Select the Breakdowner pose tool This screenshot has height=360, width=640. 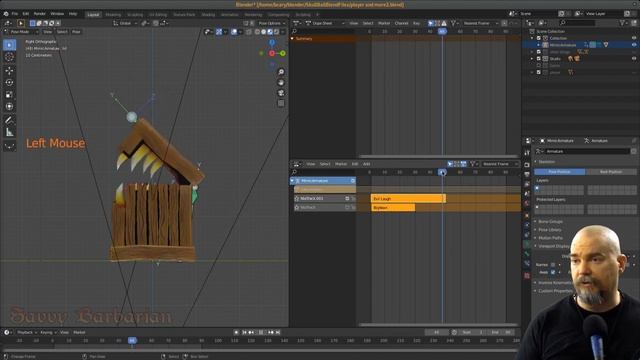tap(9, 145)
